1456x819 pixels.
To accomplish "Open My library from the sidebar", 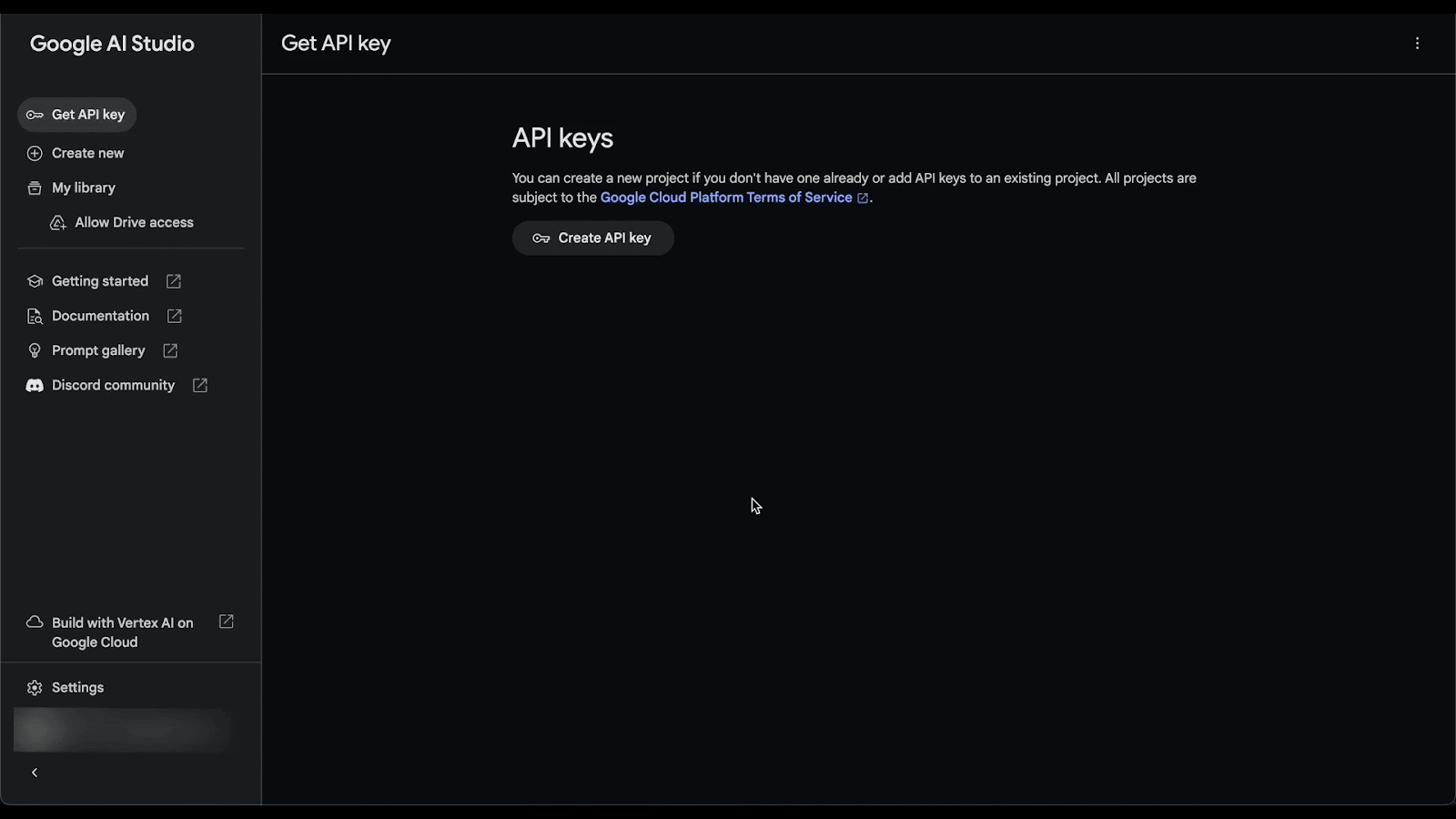I will tap(84, 188).
